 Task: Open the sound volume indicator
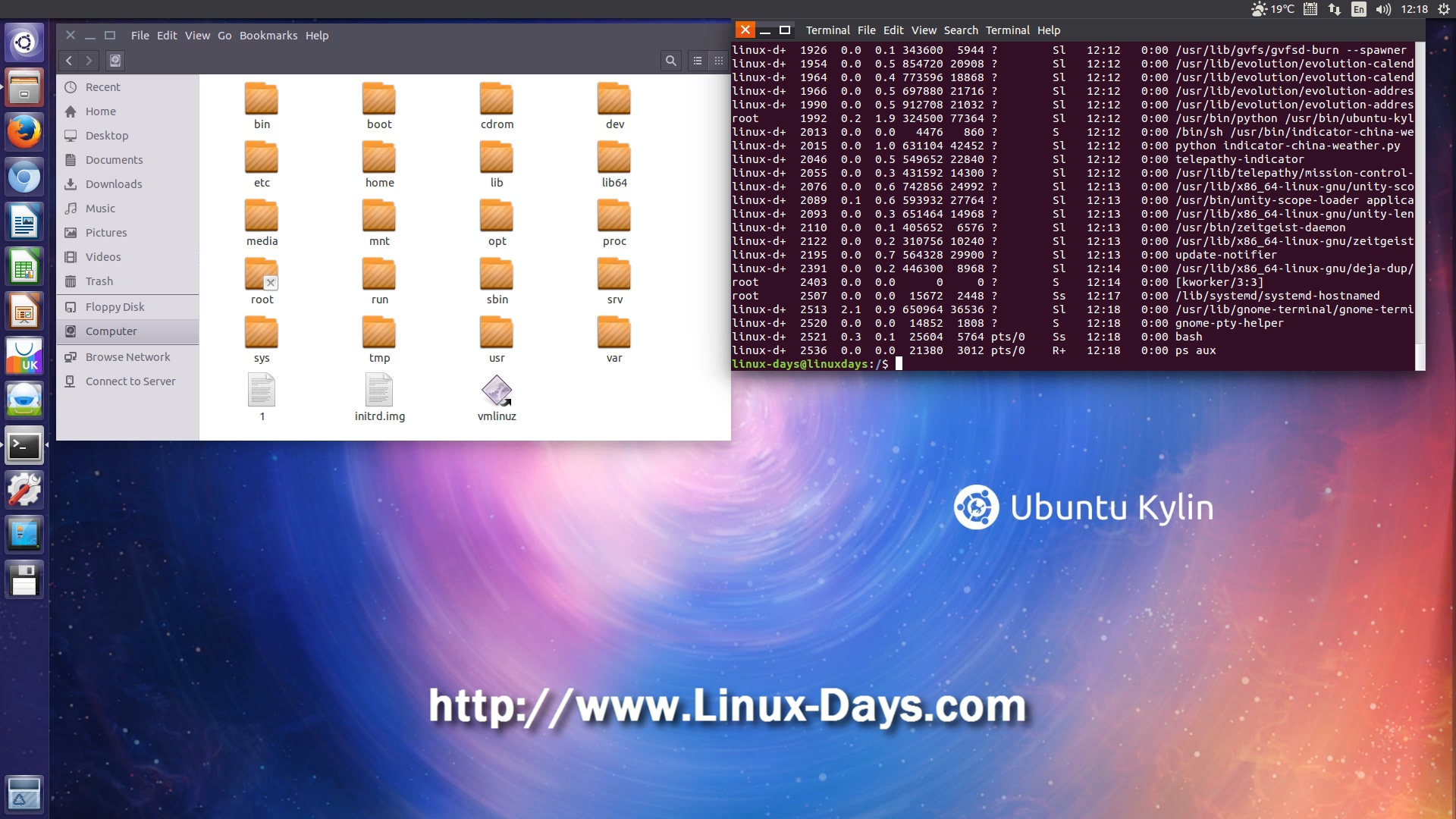1384,9
